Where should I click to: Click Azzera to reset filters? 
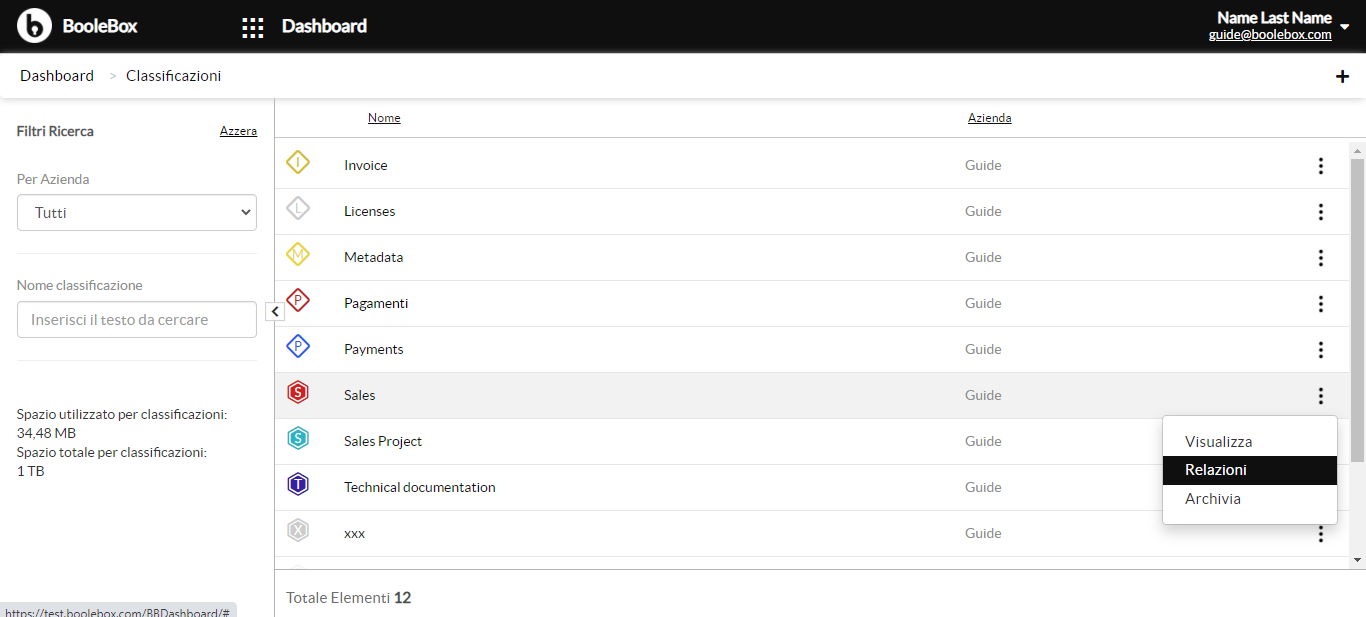pos(238,131)
